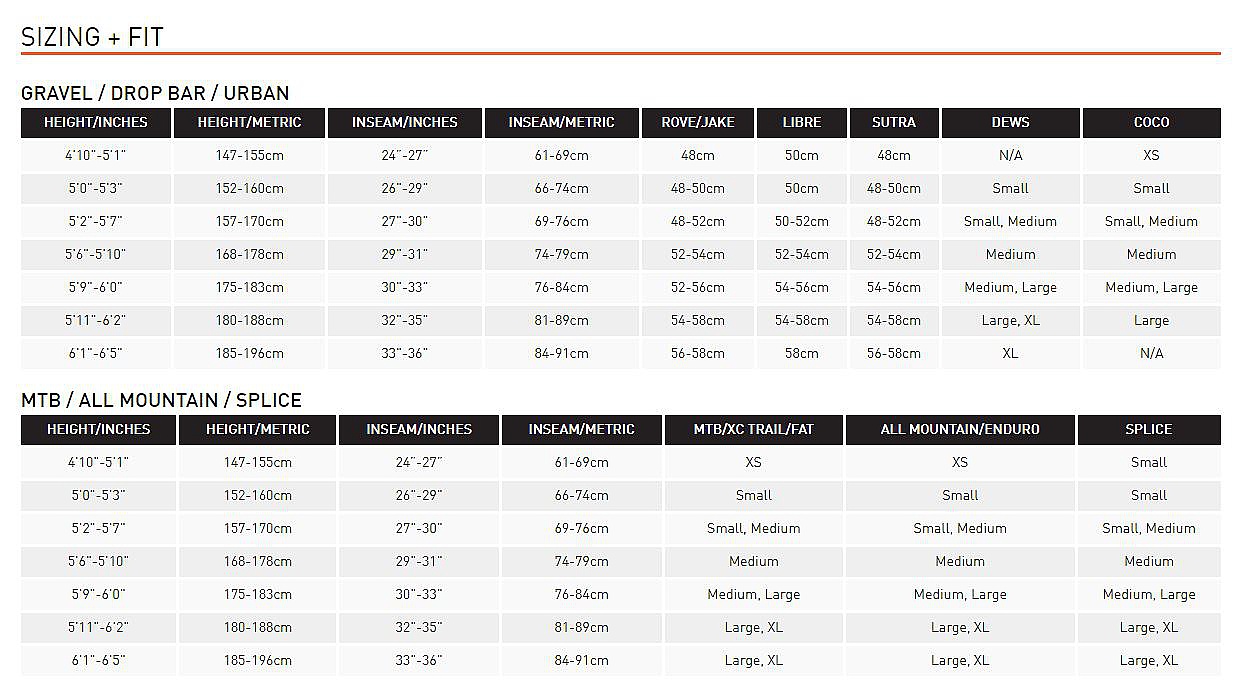This screenshot has width=1235, height=695.
Task: Click the XL-only cell in the DEWS column
Action: [x=1010, y=353]
